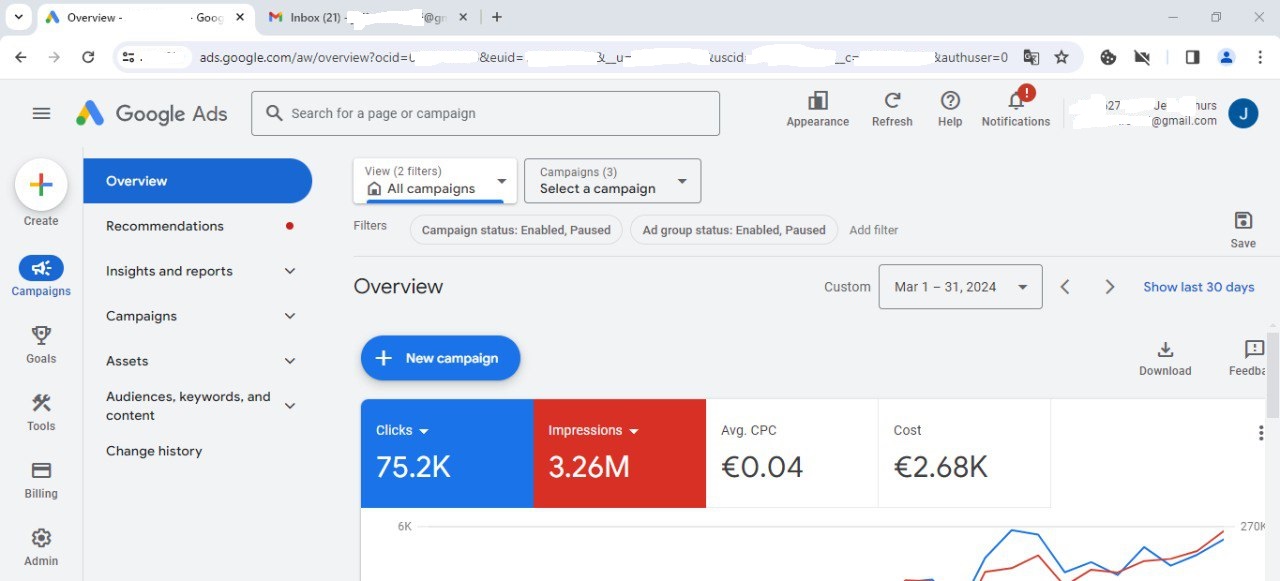Image resolution: width=1280 pixels, height=581 pixels.
Task: Close the Gmail Inbox tab
Action: point(463,17)
